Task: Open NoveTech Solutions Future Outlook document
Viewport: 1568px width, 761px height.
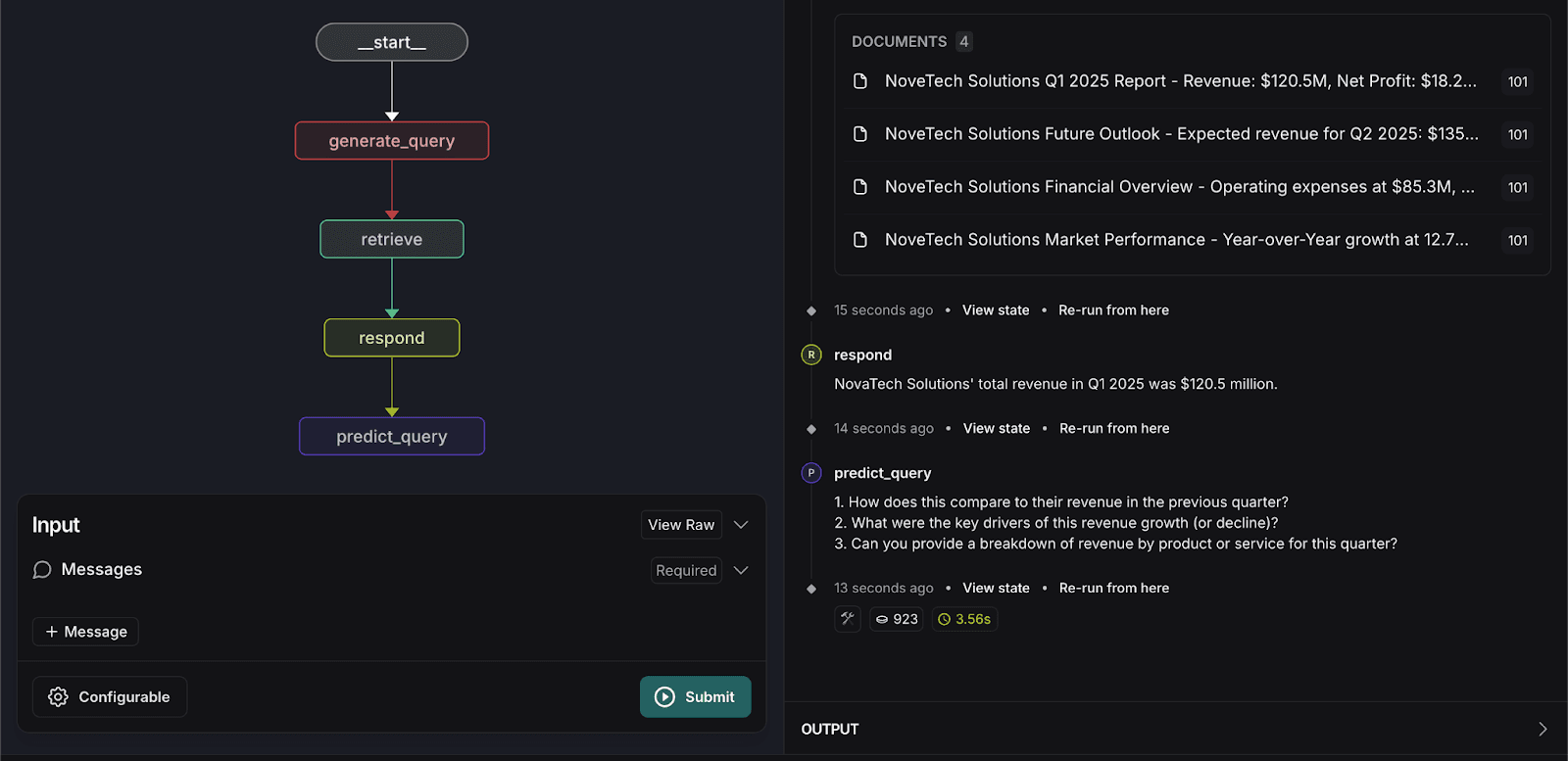Action: (x=1181, y=134)
